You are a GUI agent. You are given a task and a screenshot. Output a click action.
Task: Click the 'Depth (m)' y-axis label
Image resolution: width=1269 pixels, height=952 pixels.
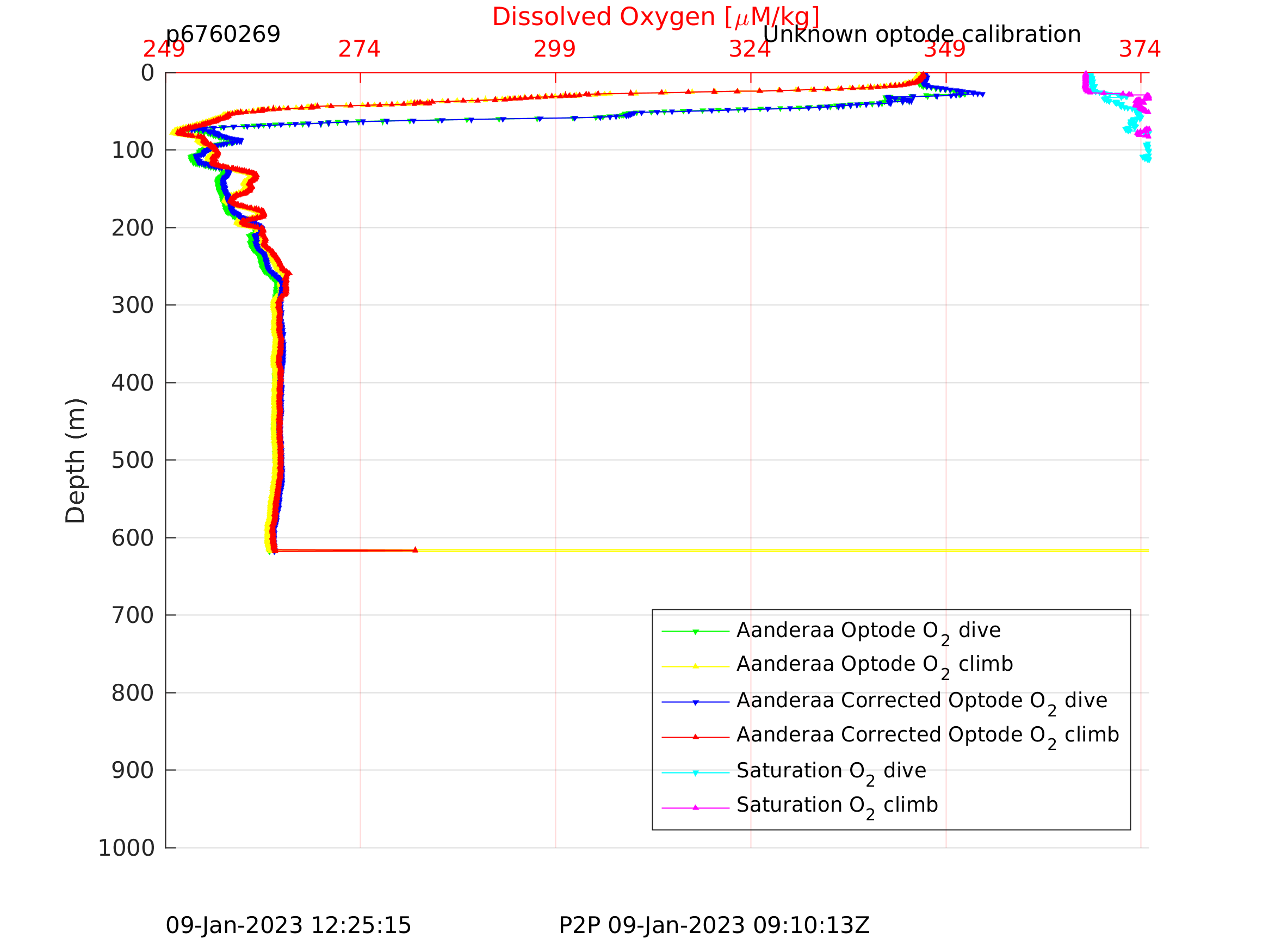pos(75,461)
